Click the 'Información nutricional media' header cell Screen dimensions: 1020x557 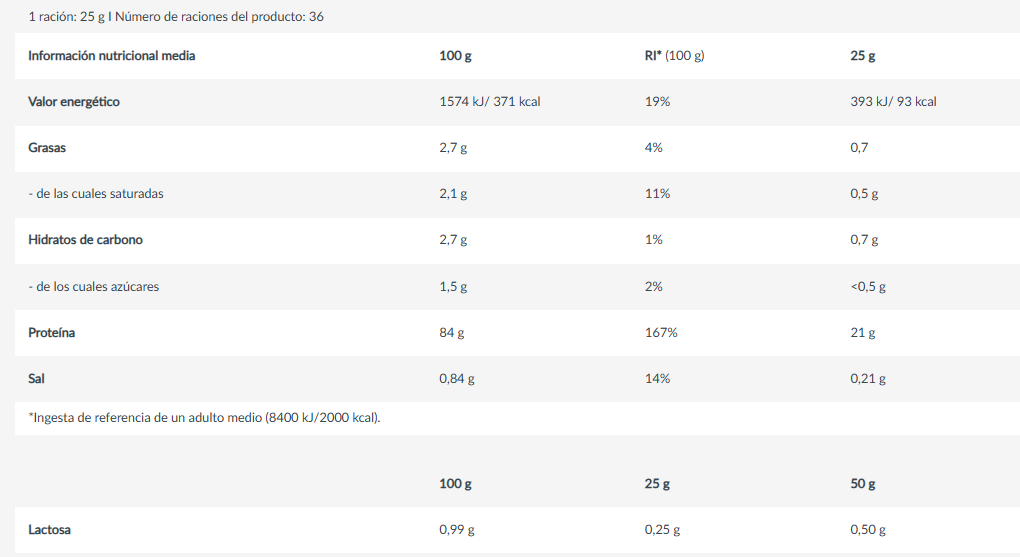[111, 56]
